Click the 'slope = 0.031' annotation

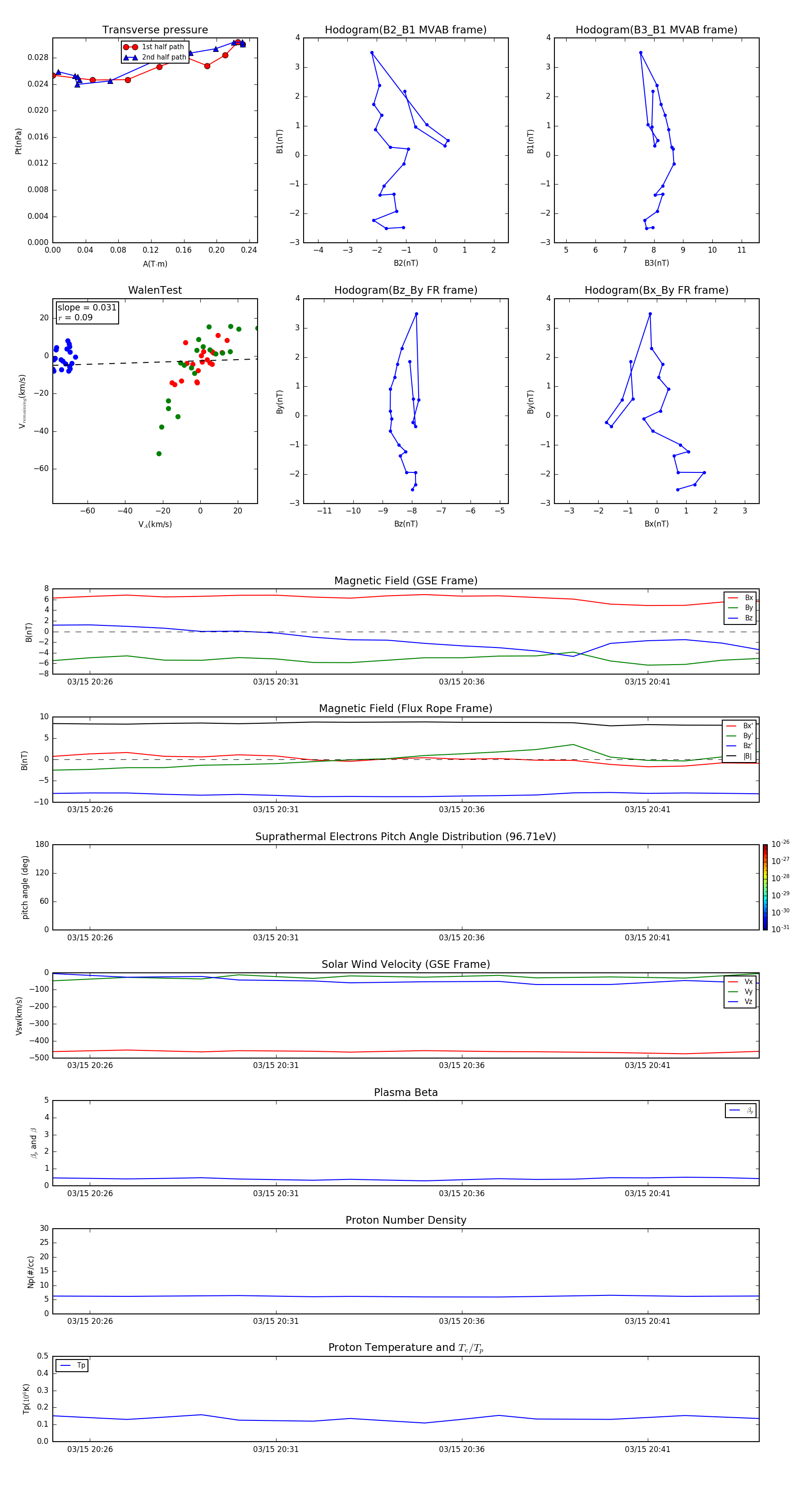87,308
